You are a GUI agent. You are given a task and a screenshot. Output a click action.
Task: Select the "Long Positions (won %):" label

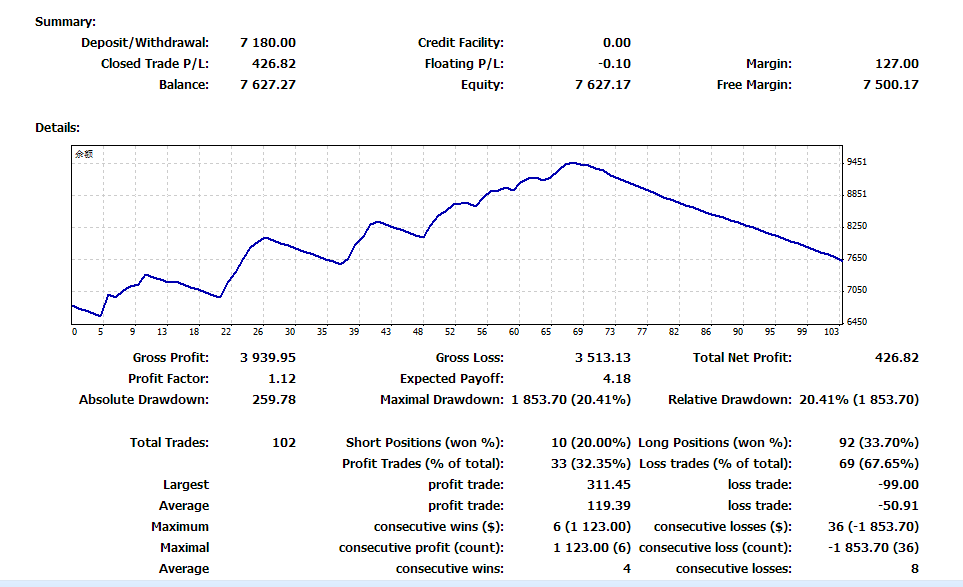tap(715, 442)
